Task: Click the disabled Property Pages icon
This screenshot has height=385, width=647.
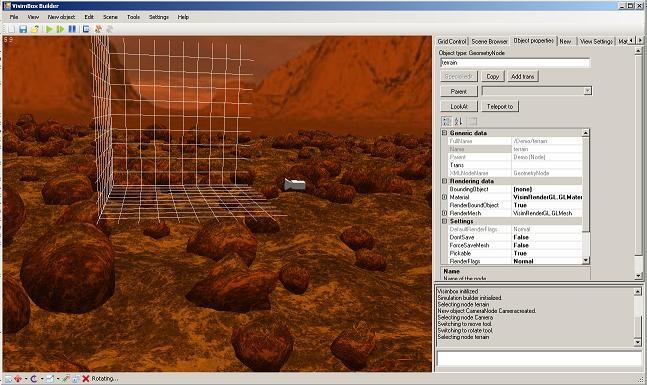Action: pyautogui.click(x=473, y=121)
